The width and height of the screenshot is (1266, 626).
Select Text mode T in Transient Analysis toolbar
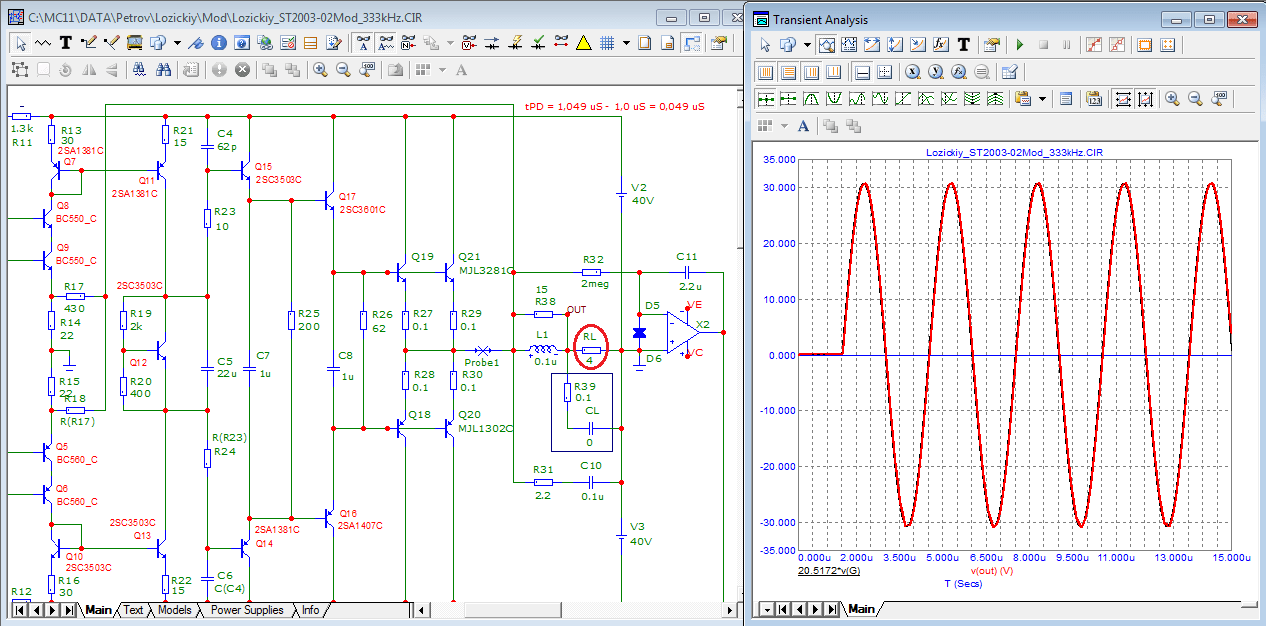pyautogui.click(x=964, y=45)
